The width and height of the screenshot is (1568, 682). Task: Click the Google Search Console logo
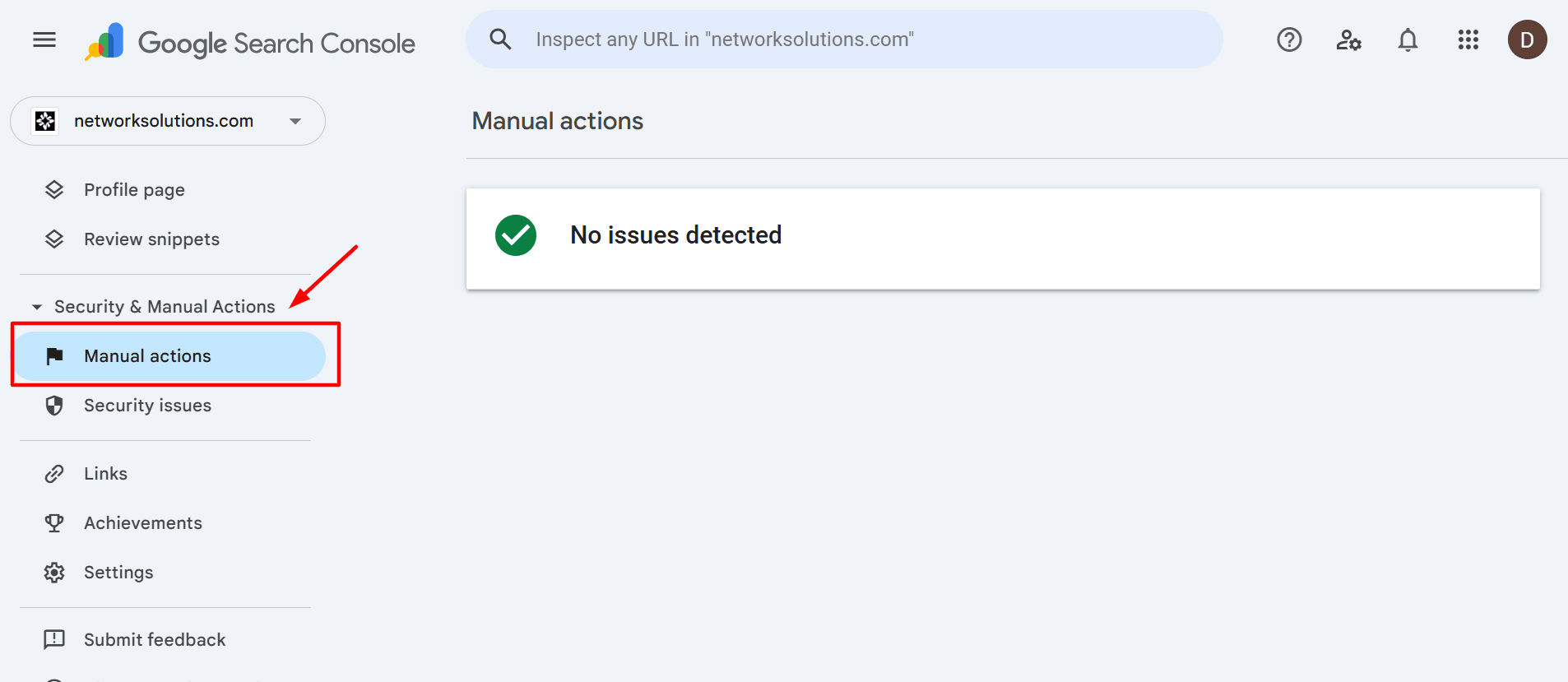tap(247, 41)
